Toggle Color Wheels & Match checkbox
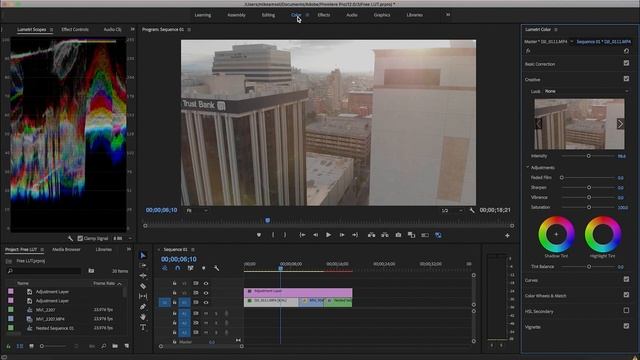640x360 pixels. (x=627, y=295)
